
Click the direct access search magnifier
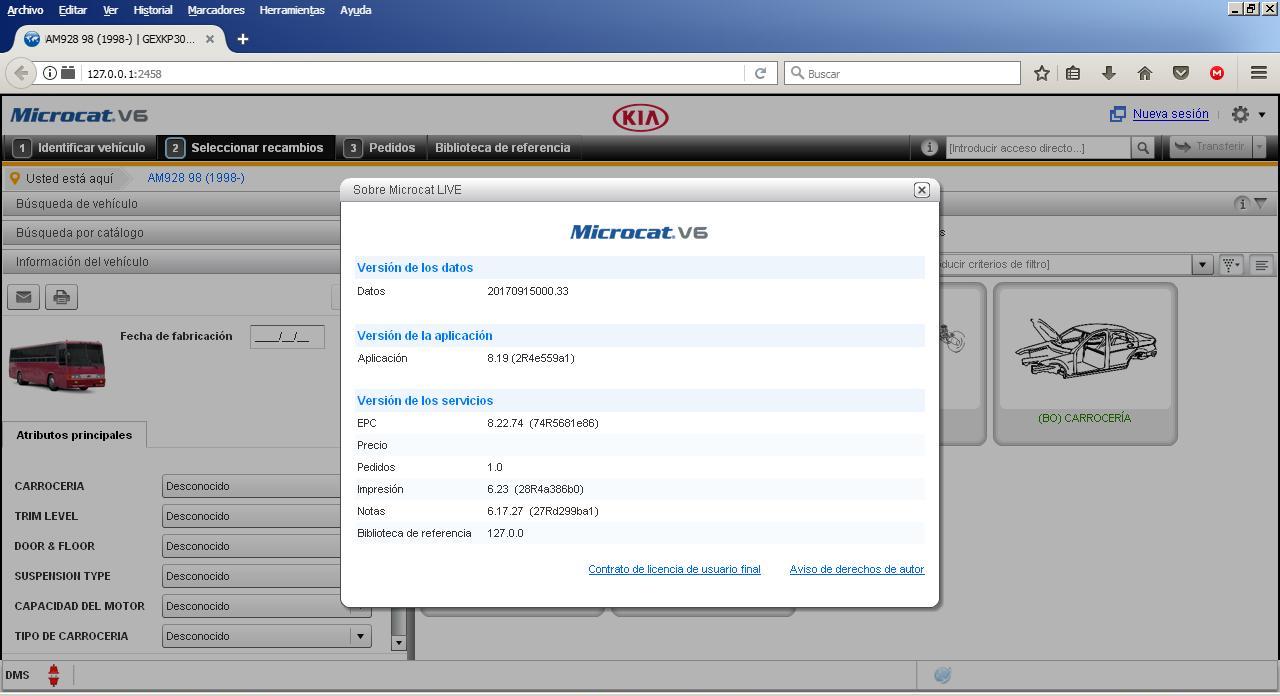pos(1143,148)
